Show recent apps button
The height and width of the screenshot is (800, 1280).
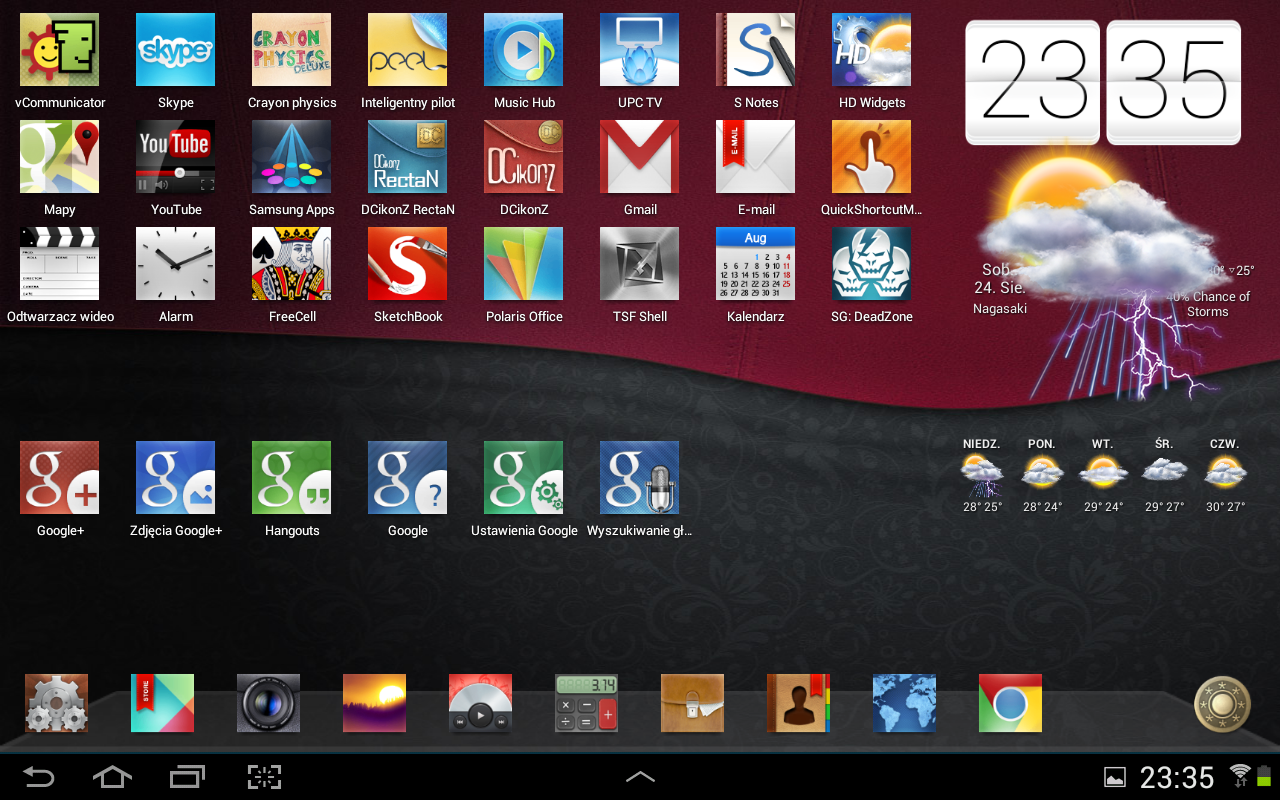tap(187, 777)
